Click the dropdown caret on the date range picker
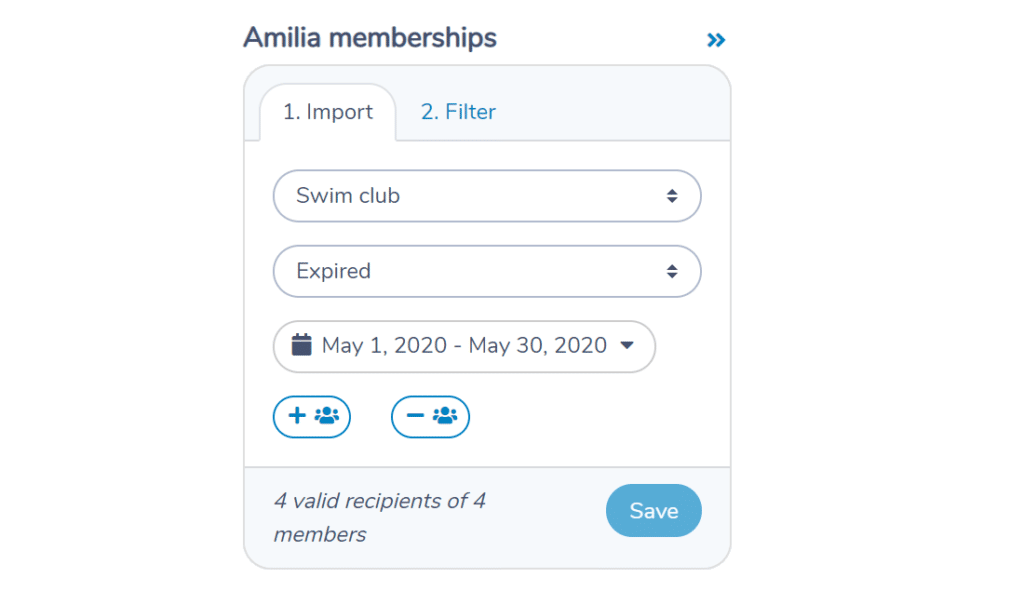The width and height of the screenshot is (1024, 591). 628,346
